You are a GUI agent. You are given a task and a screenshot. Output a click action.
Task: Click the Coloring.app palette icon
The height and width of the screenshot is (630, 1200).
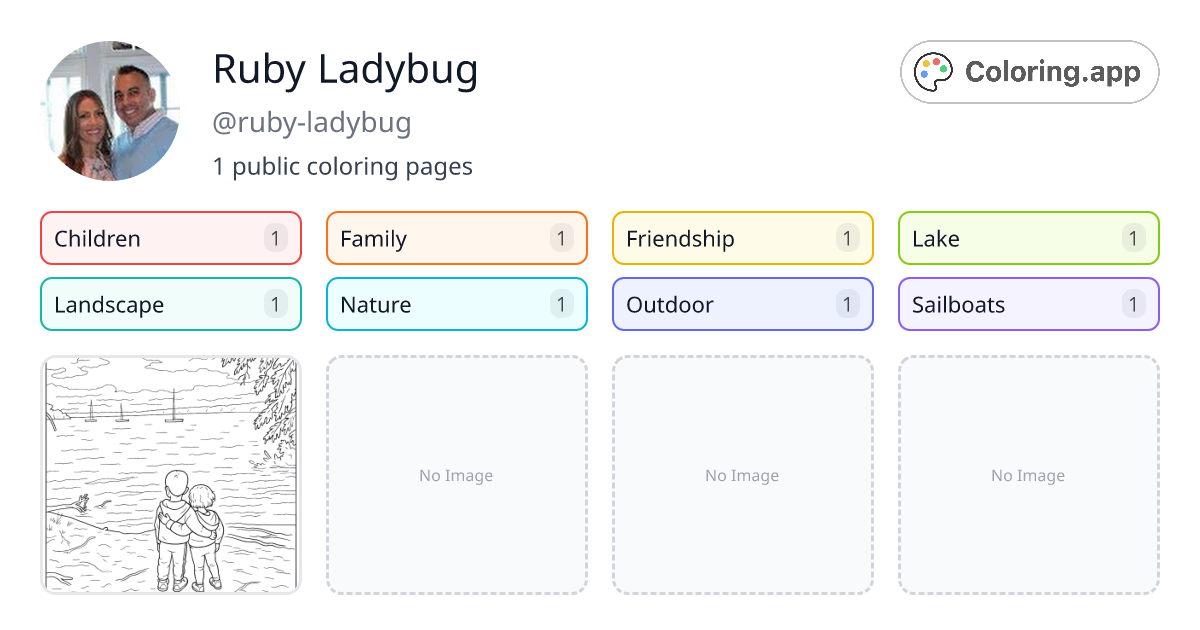[x=933, y=71]
